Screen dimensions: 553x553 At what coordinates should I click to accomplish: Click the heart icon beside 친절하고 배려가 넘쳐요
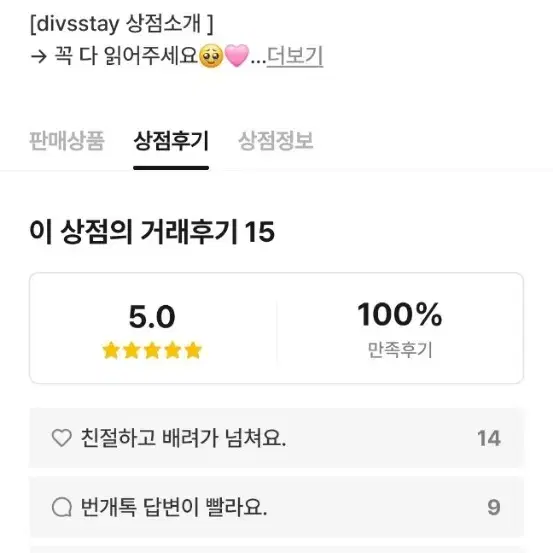pos(62,438)
